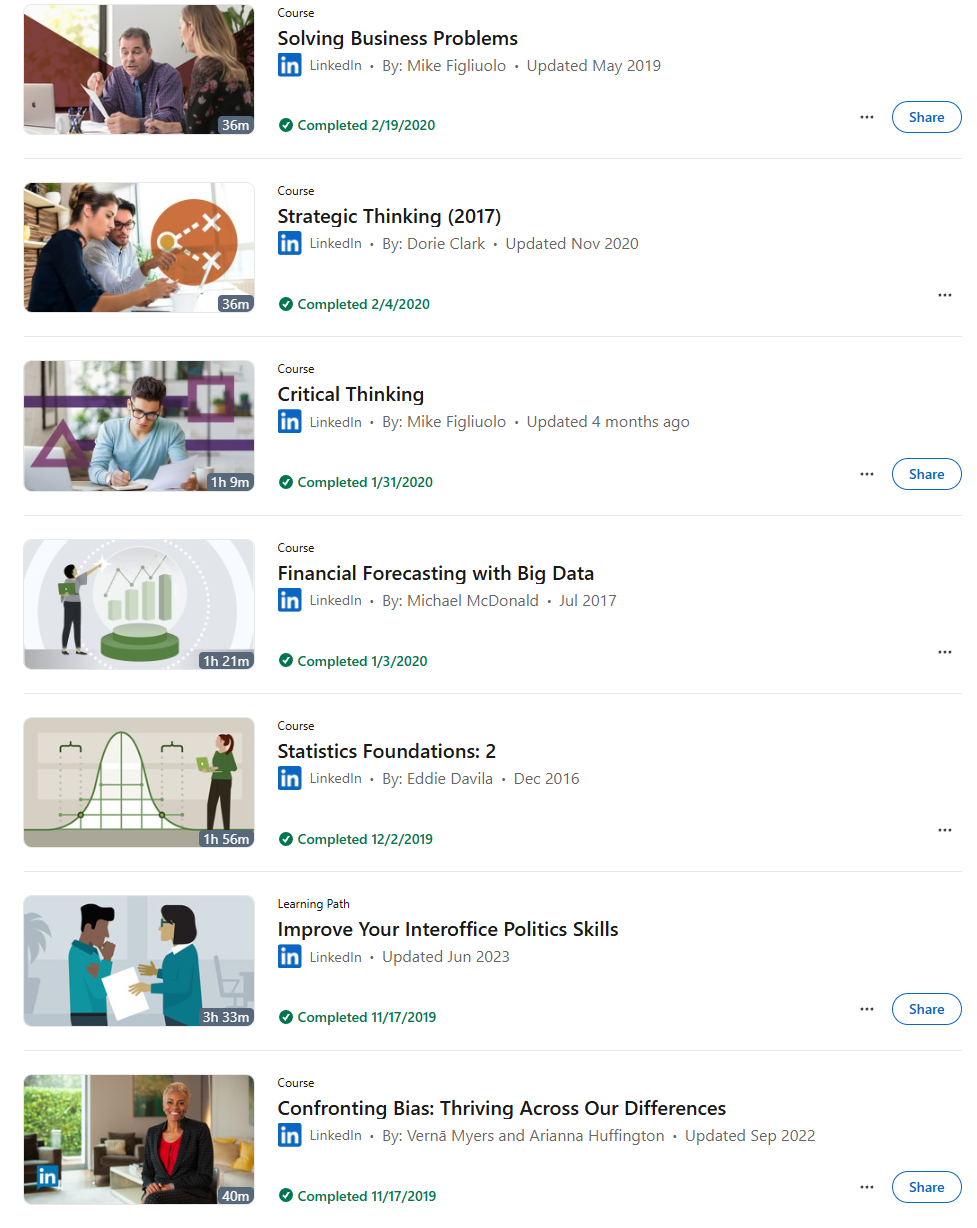Viewport: 977px width, 1228px height.
Task: Open the Statistics Foundations bell curve thumbnail
Action: (x=139, y=782)
